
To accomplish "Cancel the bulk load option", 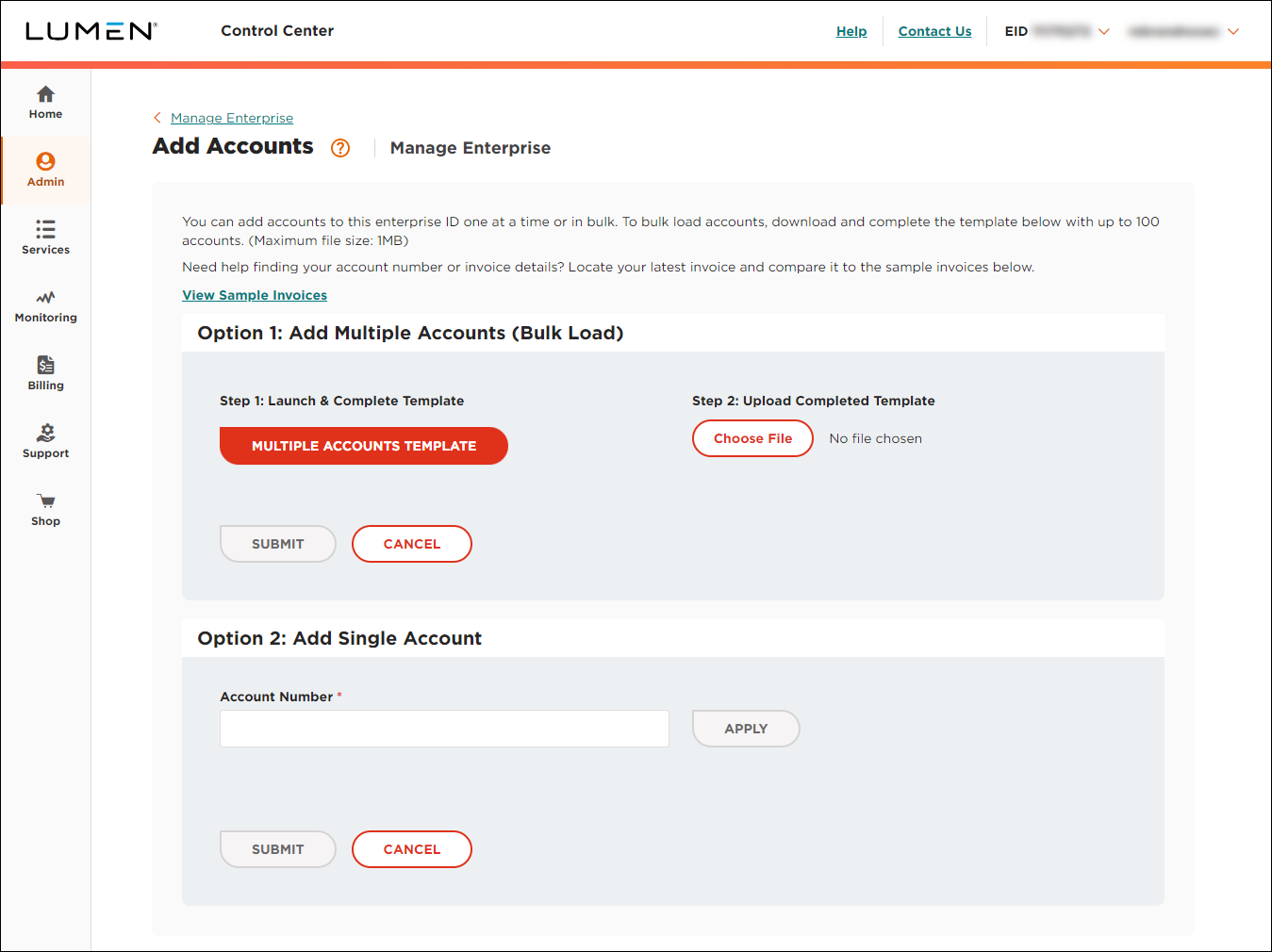I will click(x=412, y=544).
